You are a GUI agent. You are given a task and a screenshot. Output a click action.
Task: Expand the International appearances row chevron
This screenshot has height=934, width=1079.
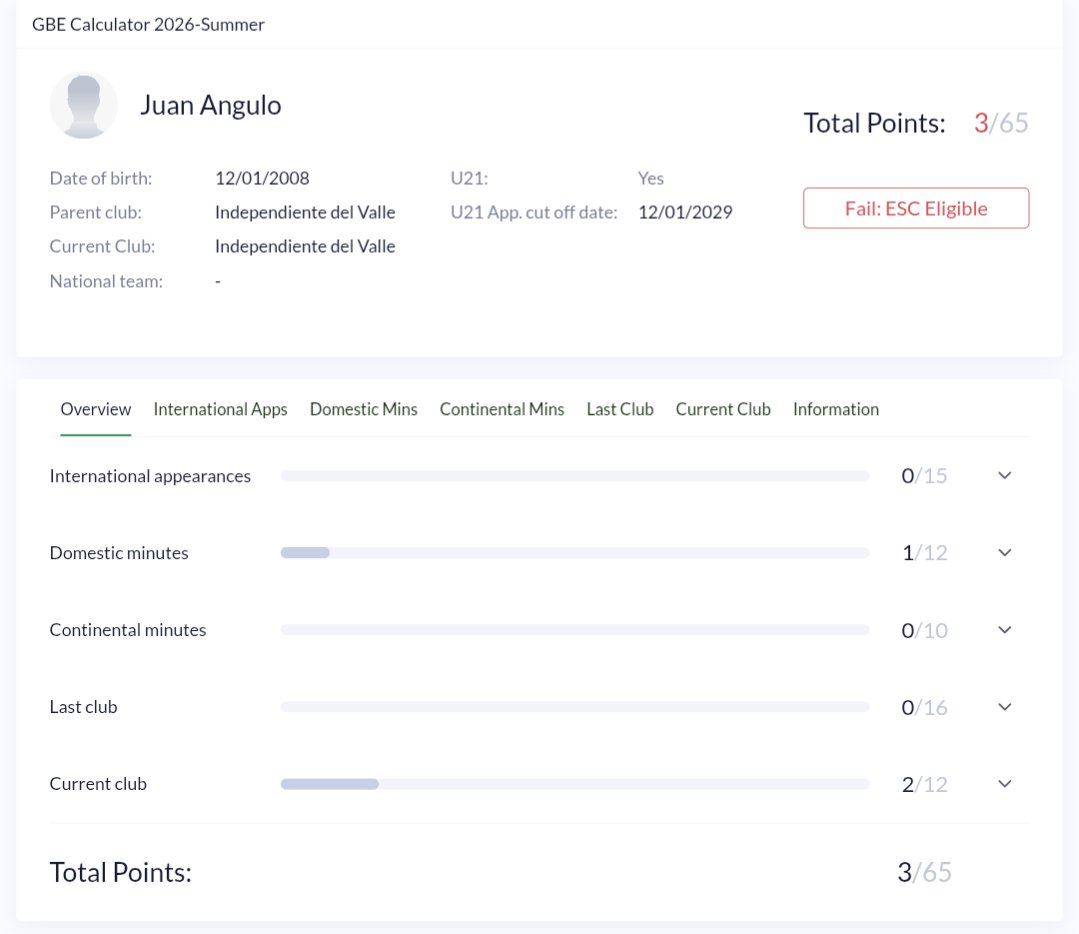pos(1005,476)
